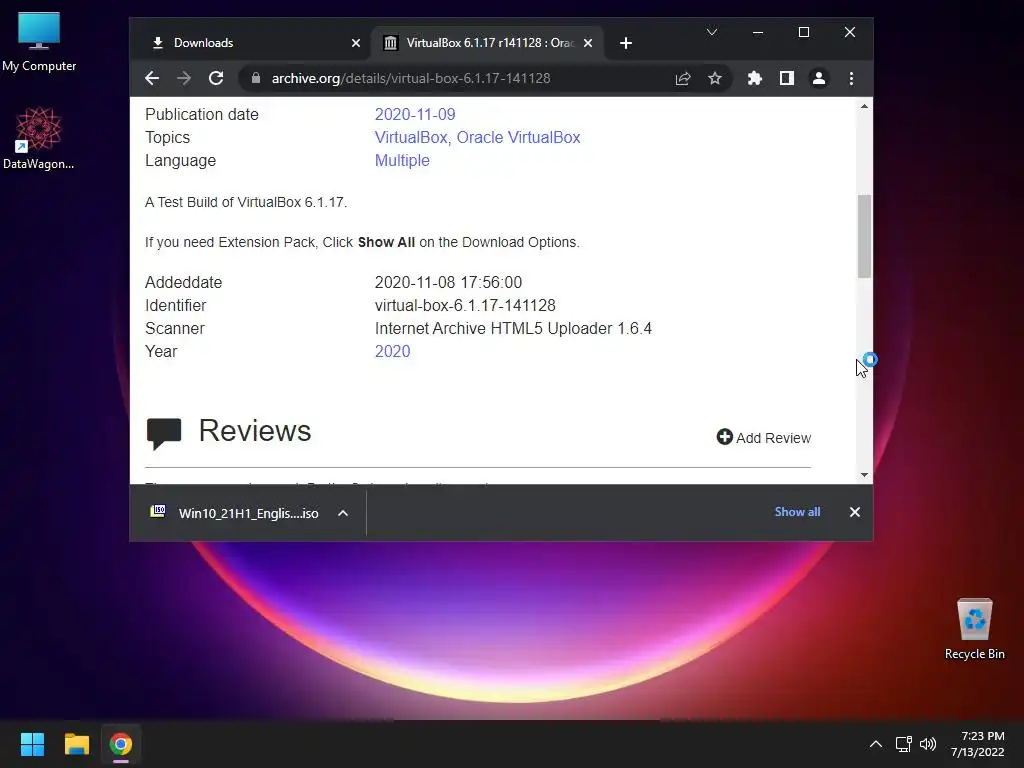Minimize the Chrome window
1024x768 pixels.
(x=758, y=32)
